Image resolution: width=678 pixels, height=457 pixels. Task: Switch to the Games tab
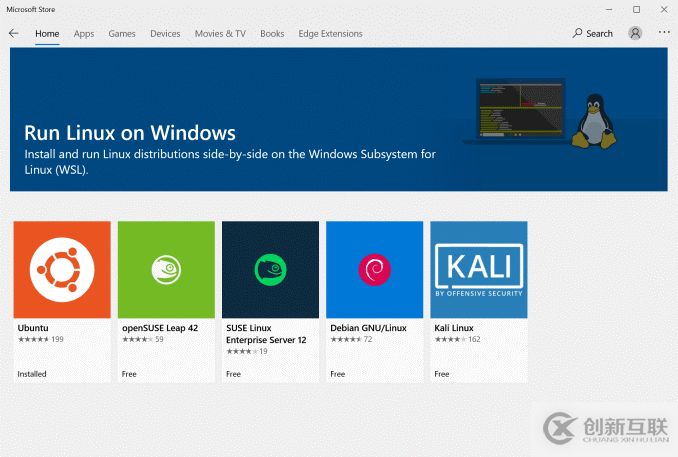(122, 34)
